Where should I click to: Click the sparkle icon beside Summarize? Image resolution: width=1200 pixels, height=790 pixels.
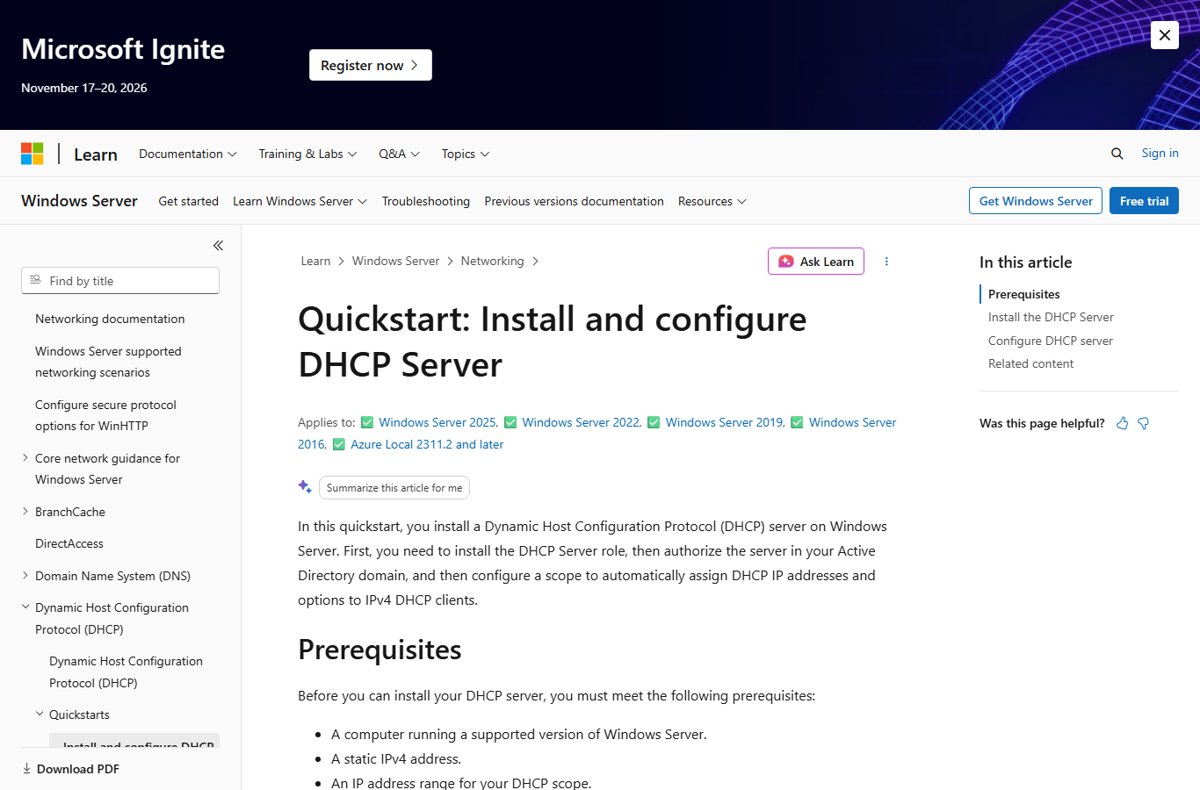(x=305, y=487)
